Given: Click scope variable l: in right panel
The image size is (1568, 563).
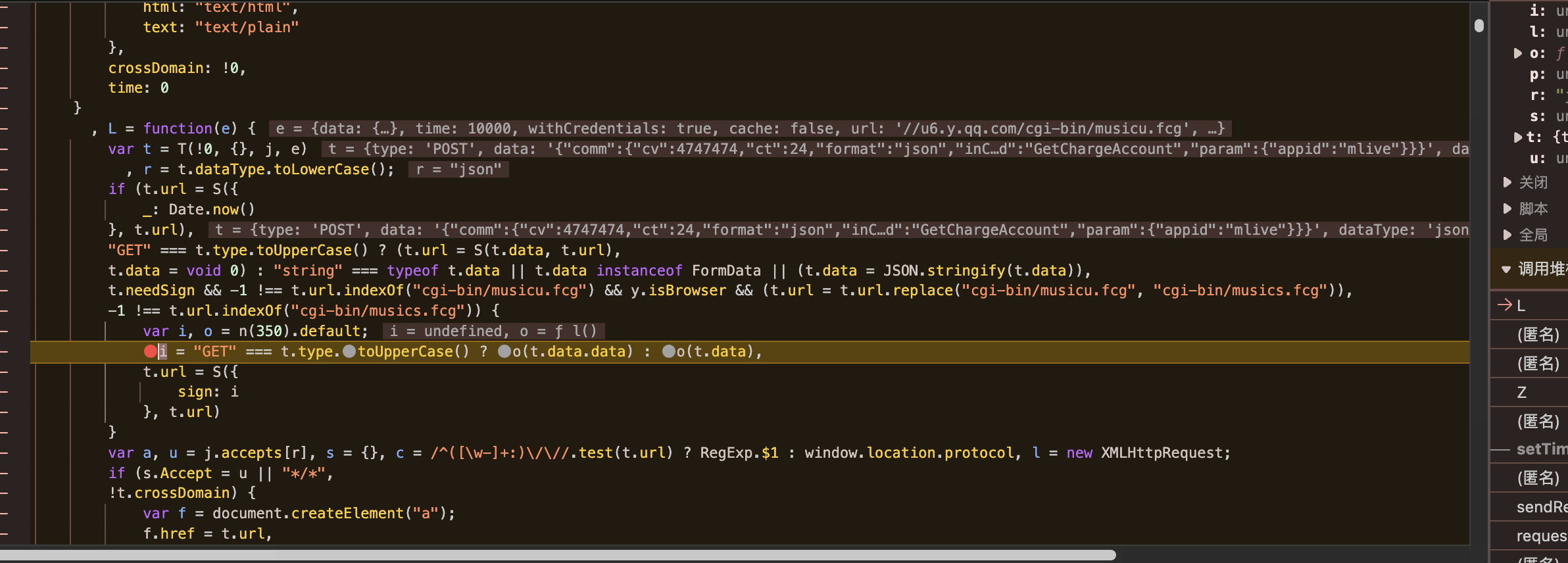Looking at the screenshot, I should tap(1538, 32).
